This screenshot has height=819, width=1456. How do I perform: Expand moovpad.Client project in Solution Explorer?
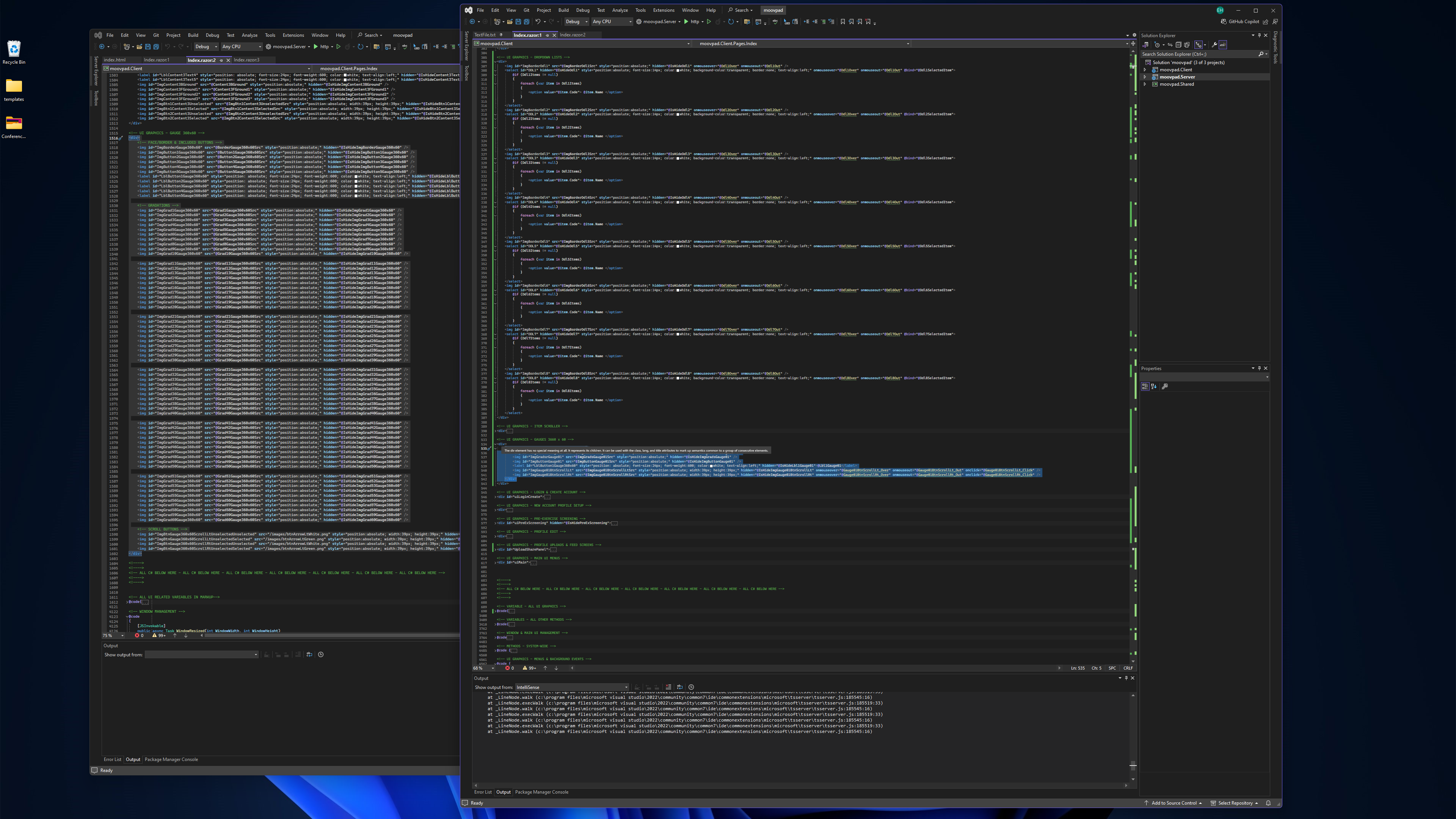(1145, 69)
